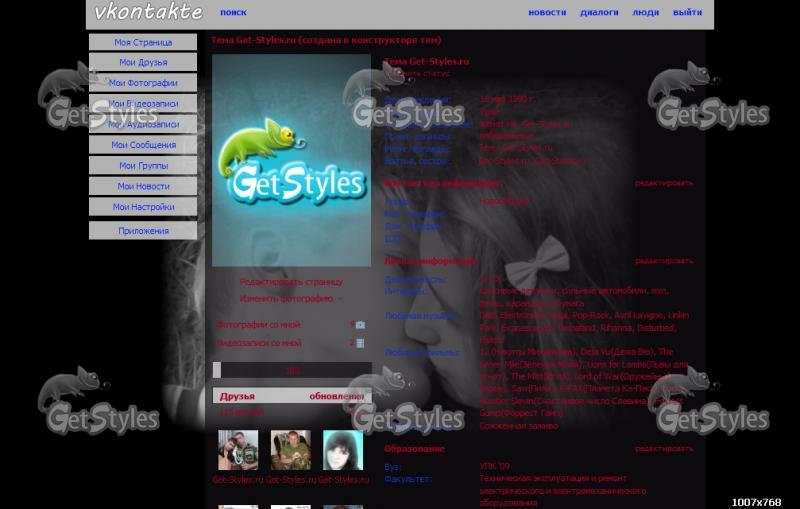Open Мои Новости in the sidebar
Viewport: 800px width, 509px height.
[143, 186]
